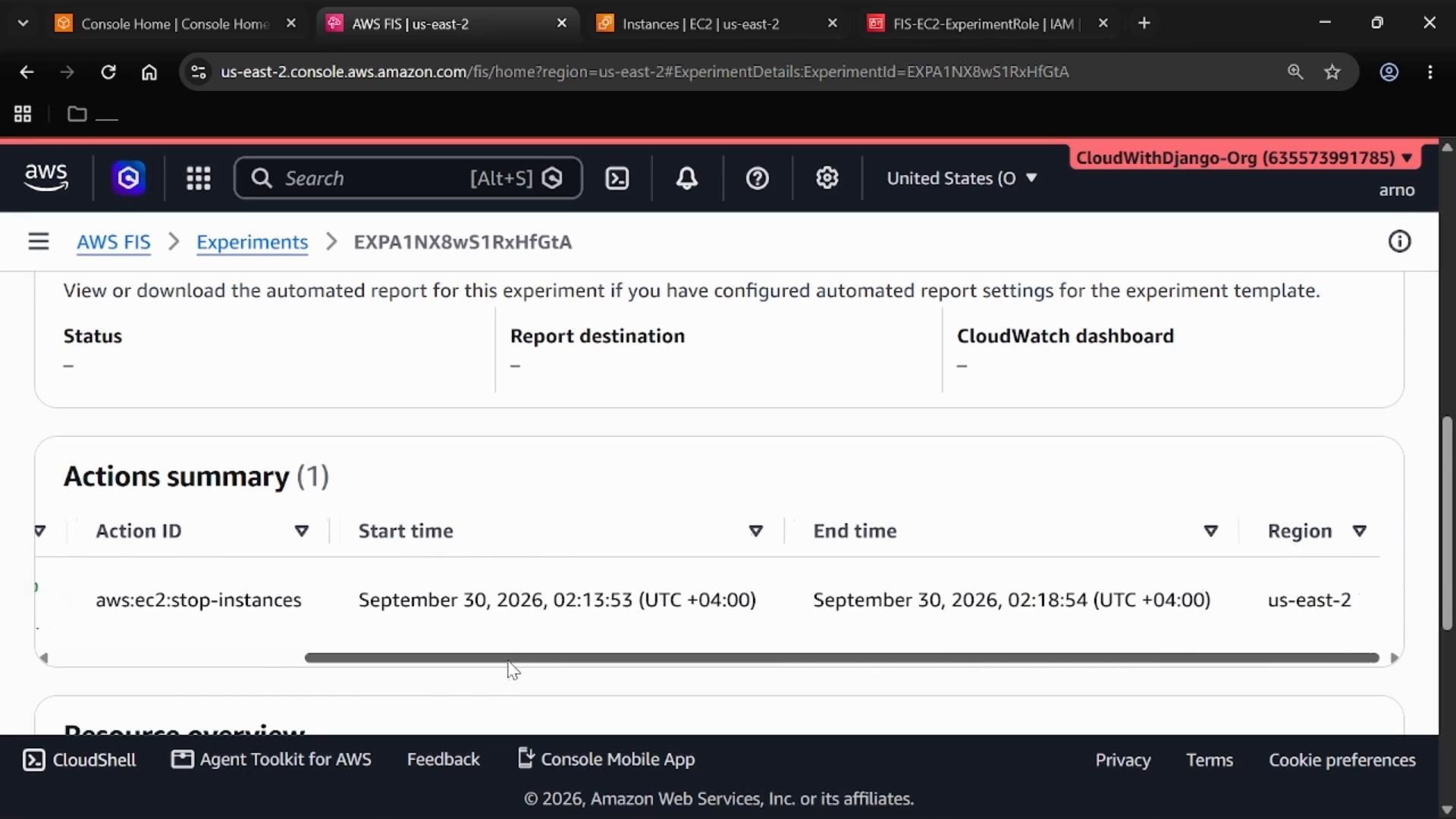Open the notifications bell
Image resolution: width=1456 pixels, height=819 pixels.
[687, 178]
